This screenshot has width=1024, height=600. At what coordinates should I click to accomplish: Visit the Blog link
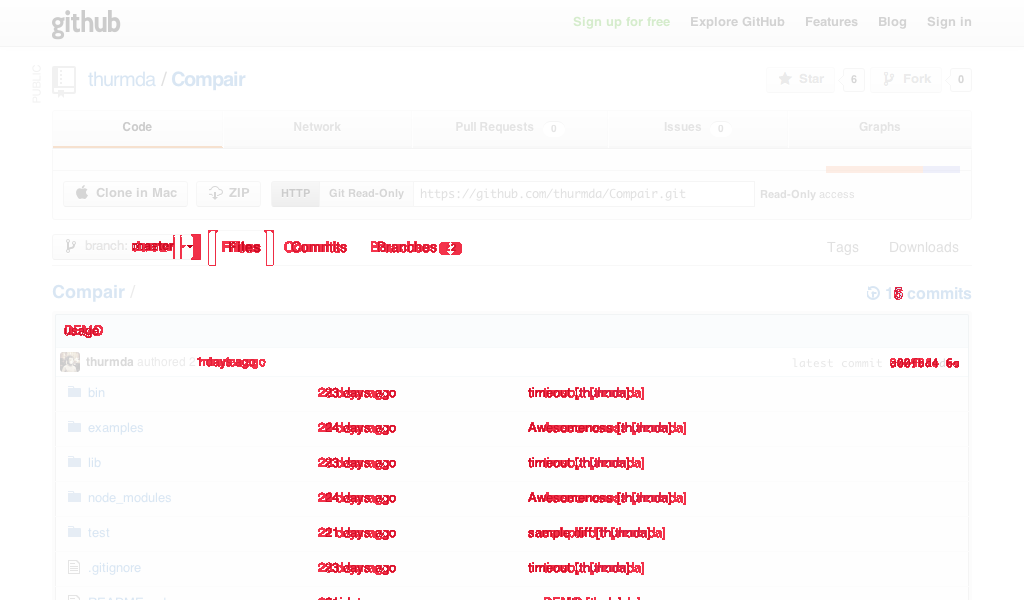(892, 22)
